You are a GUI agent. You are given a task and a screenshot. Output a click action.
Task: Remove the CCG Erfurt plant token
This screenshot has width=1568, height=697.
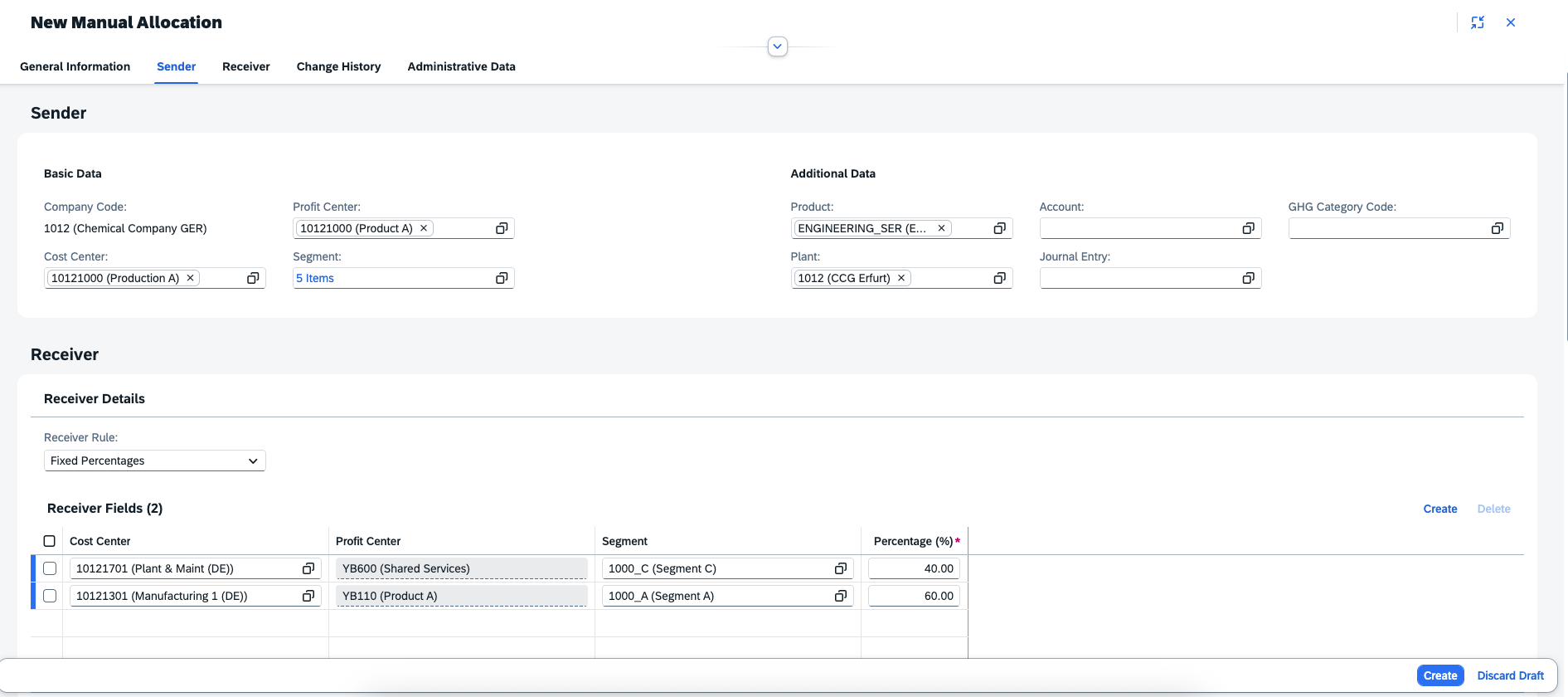(x=901, y=278)
